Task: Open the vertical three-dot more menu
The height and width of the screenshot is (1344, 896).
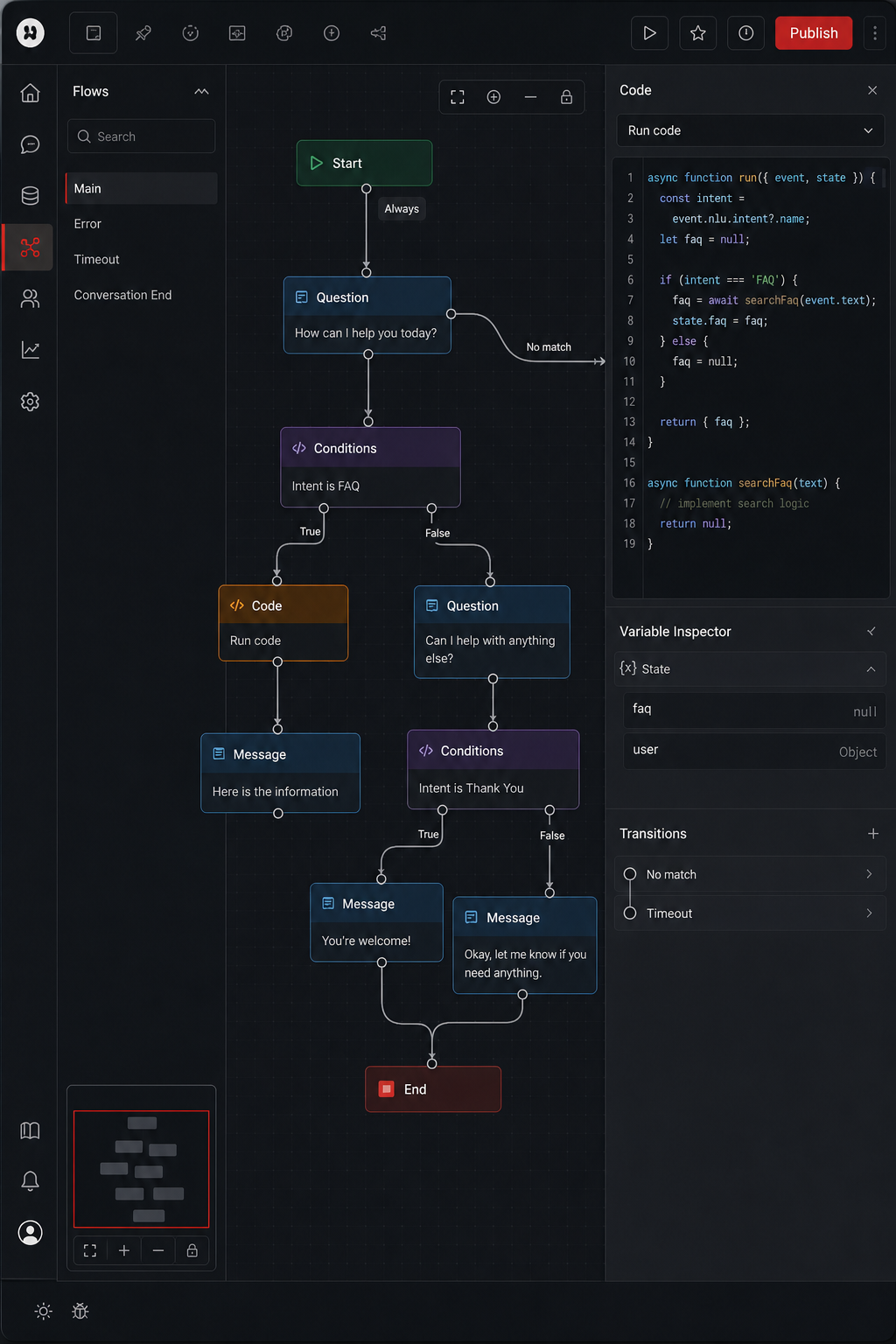Action: pos(875,33)
